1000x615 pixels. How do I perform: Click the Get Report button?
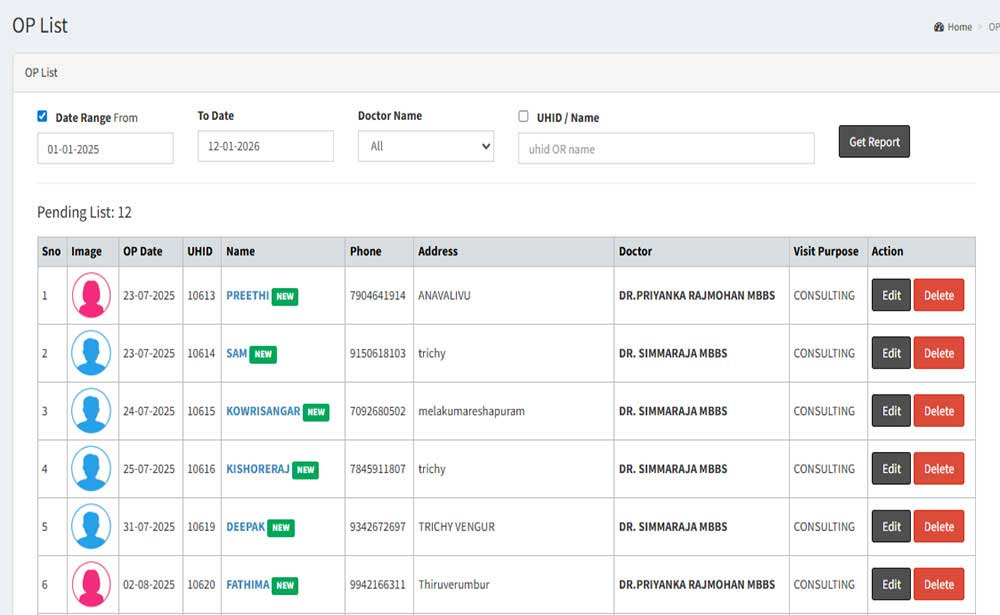tap(873, 142)
